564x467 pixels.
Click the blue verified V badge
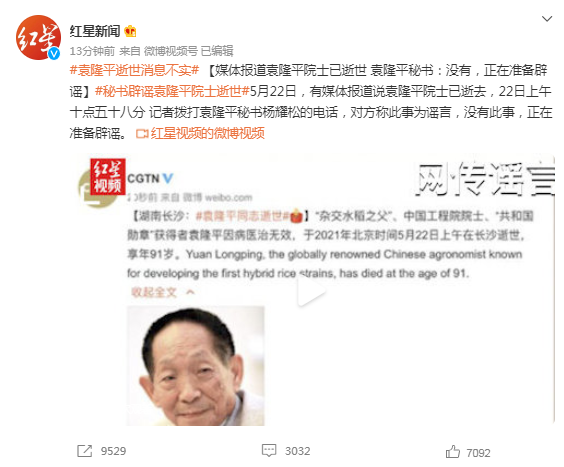coord(54,54)
